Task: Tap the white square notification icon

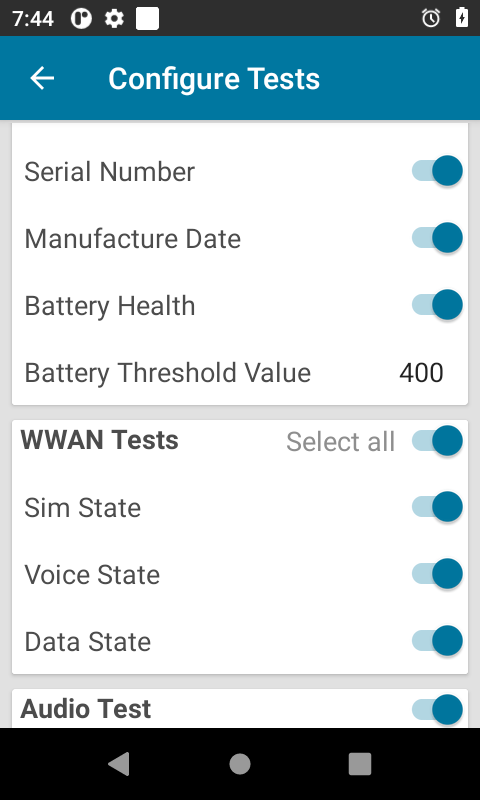Action: pyautogui.click(x=147, y=19)
